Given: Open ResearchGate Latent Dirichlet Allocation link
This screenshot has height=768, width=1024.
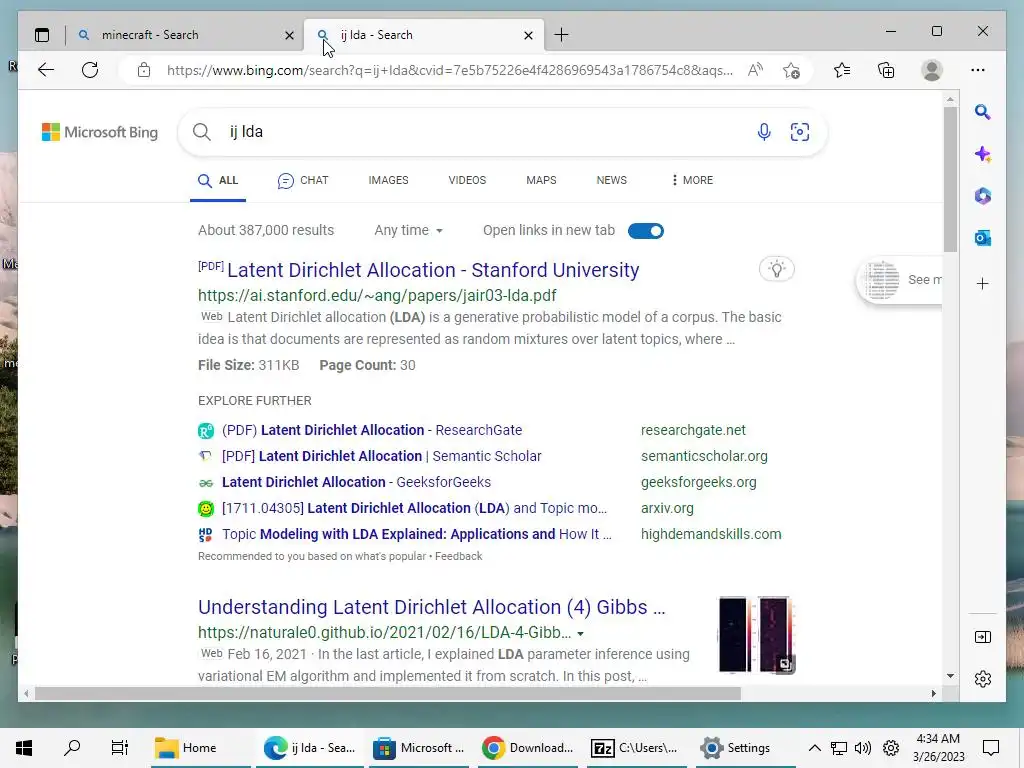Looking at the screenshot, I should coord(372,430).
